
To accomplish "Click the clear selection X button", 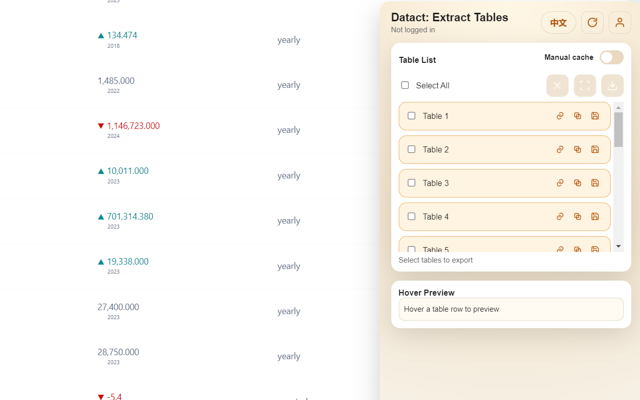I will [557, 86].
